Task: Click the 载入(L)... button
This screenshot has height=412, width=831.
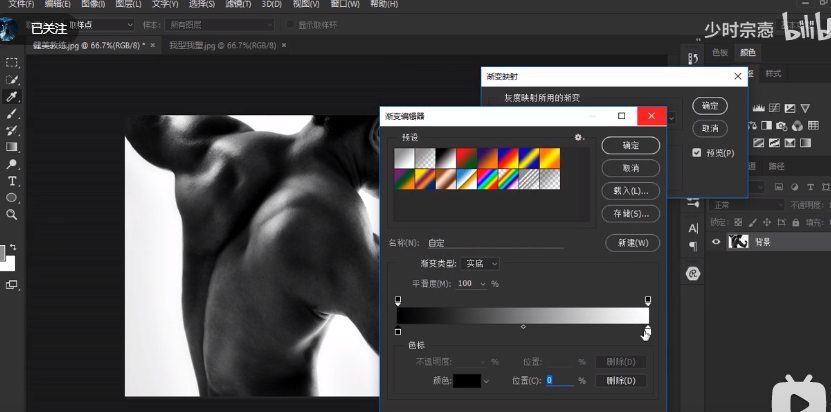Action: (631, 191)
